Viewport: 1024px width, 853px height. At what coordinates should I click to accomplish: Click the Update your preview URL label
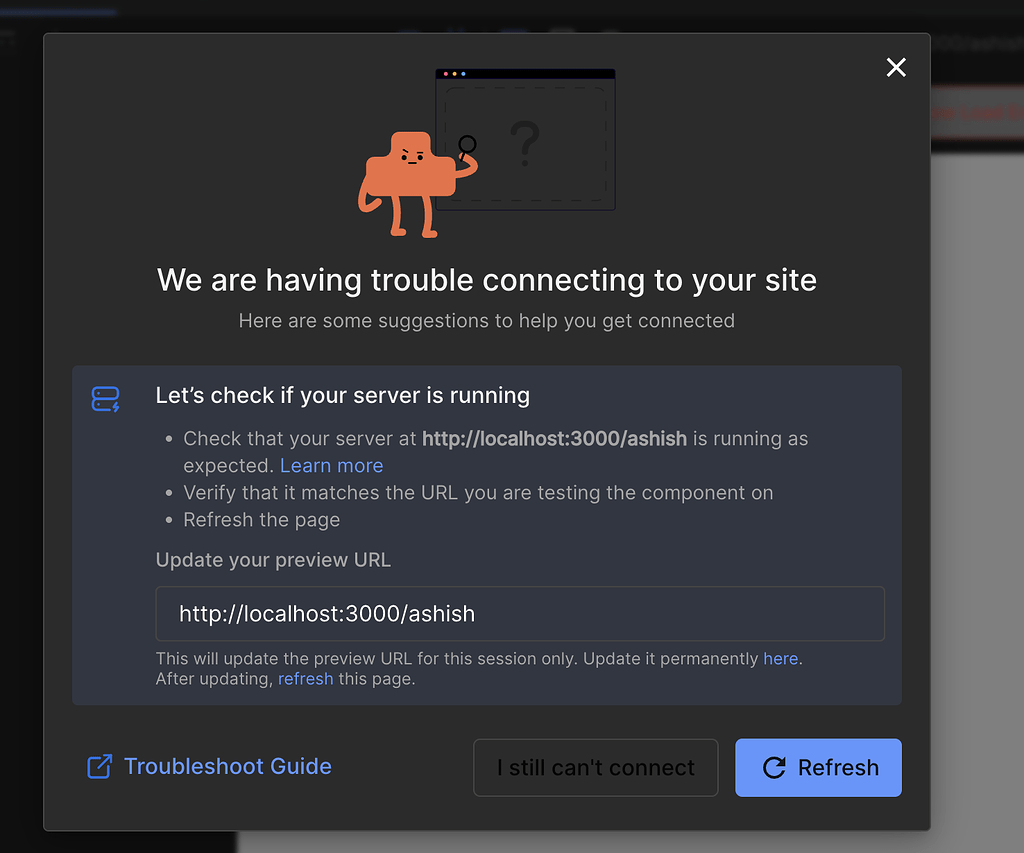pos(273,560)
